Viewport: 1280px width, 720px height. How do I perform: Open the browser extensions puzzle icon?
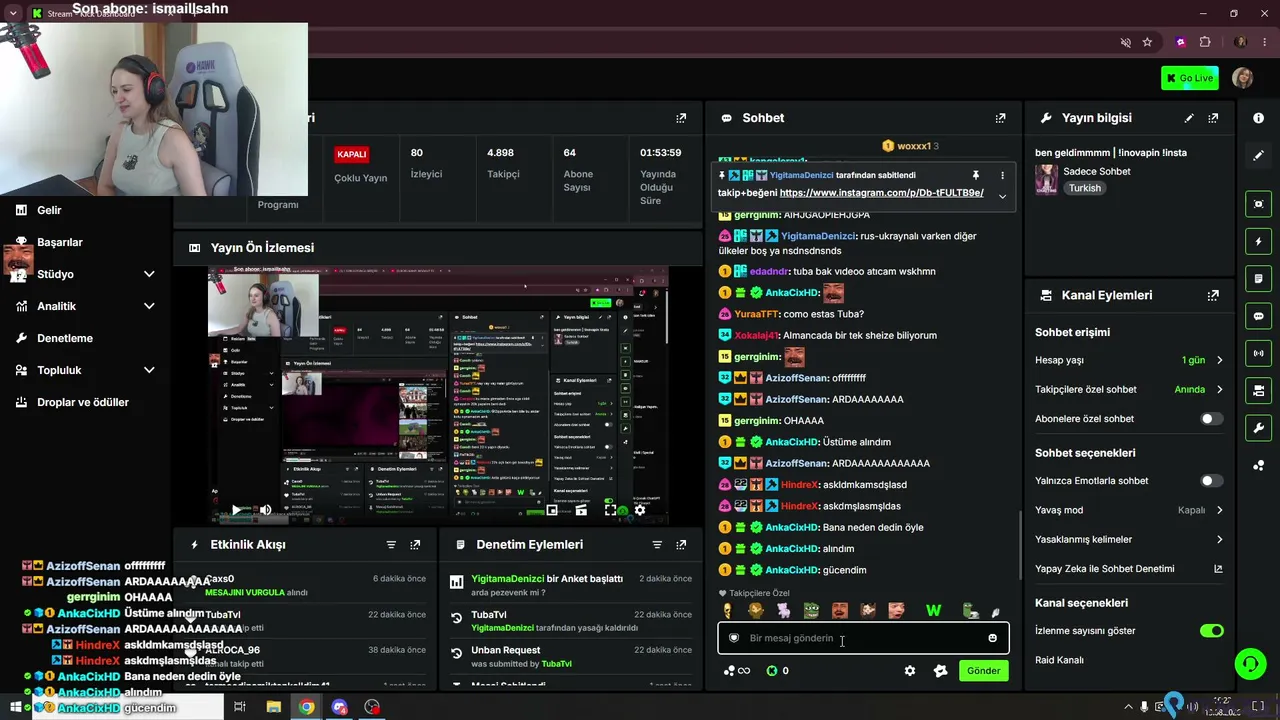click(x=1205, y=42)
